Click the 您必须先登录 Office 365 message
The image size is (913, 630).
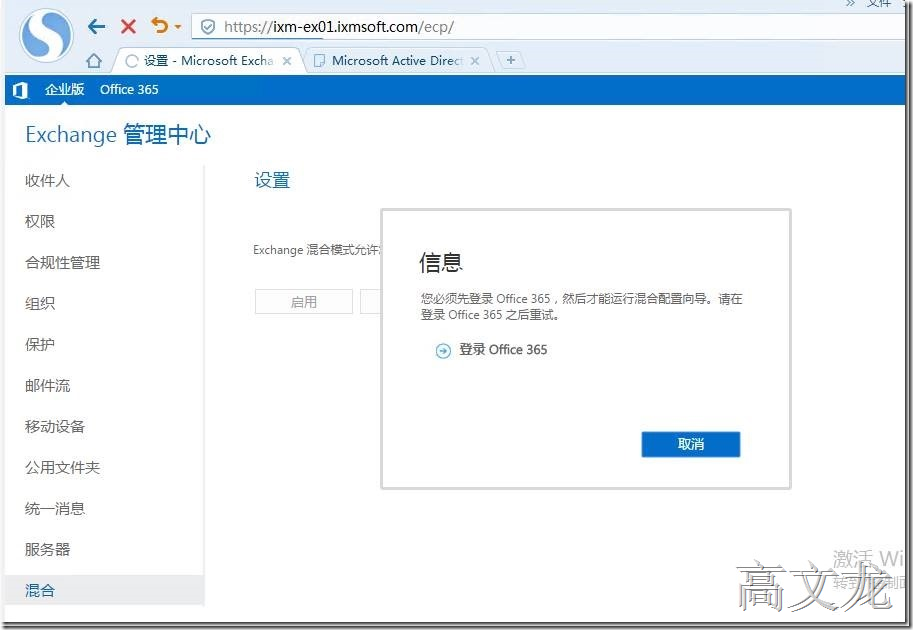coord(581,307)
